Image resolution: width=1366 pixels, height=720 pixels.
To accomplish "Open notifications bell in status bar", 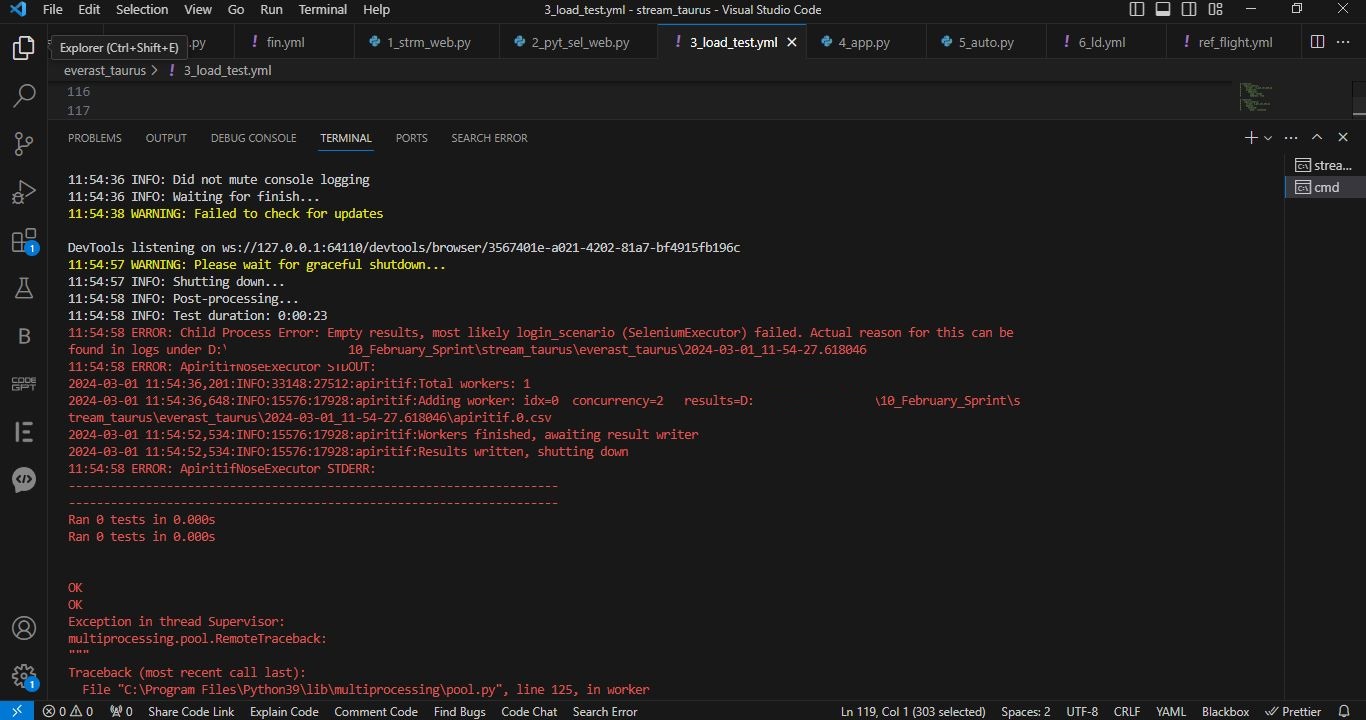I will [1344, 711].
